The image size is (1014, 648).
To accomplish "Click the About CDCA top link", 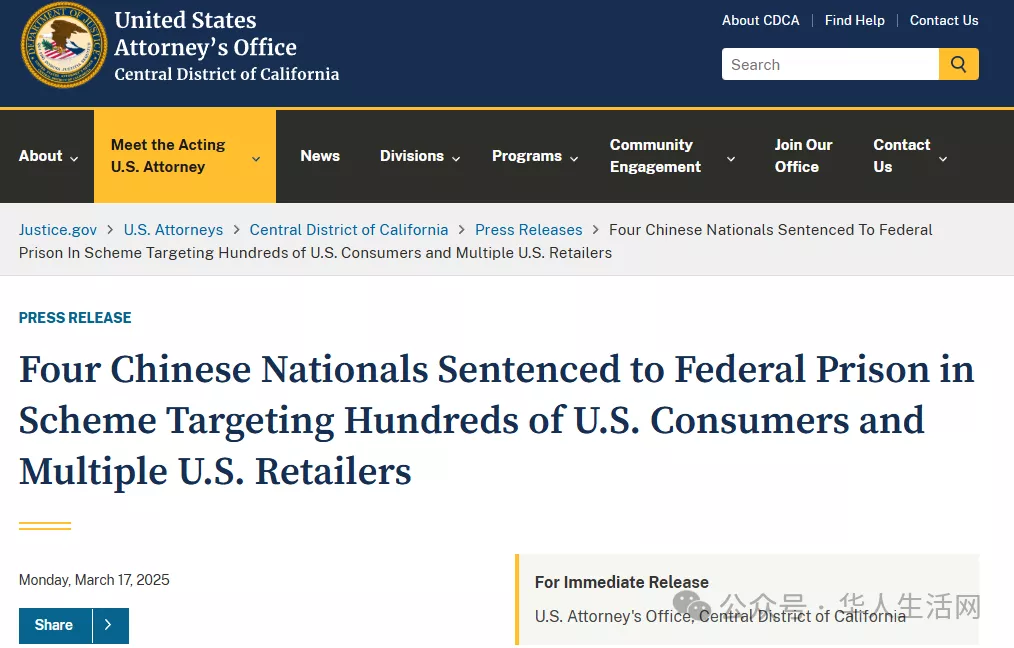I will (760, 20).
